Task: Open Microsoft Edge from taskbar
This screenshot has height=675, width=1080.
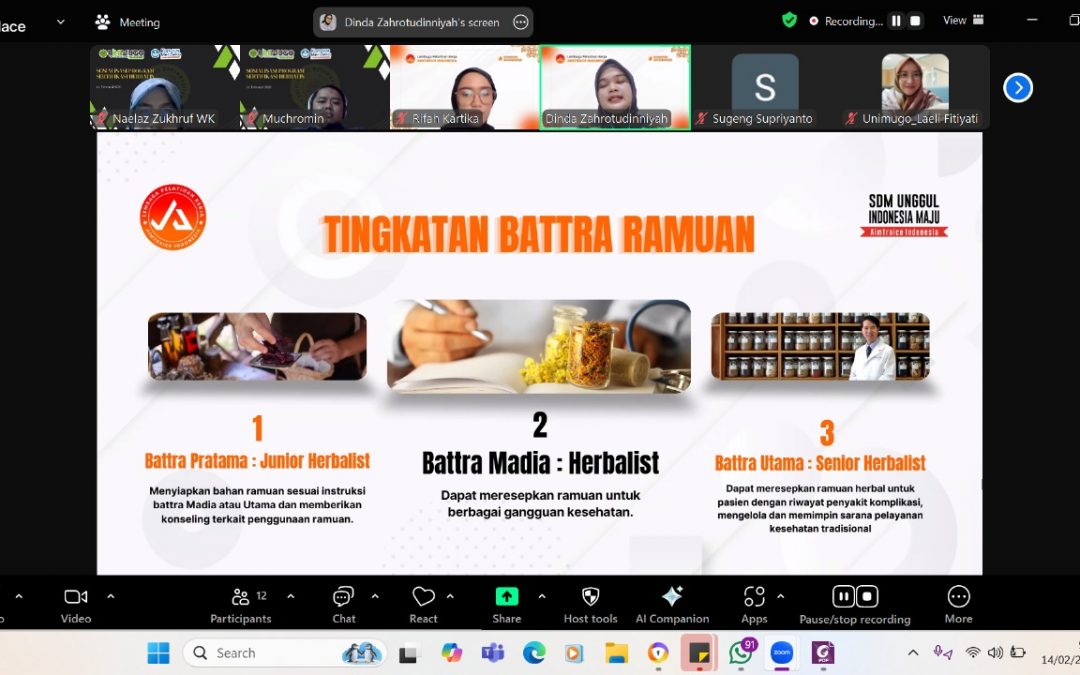Action: (x=534, y=653)
